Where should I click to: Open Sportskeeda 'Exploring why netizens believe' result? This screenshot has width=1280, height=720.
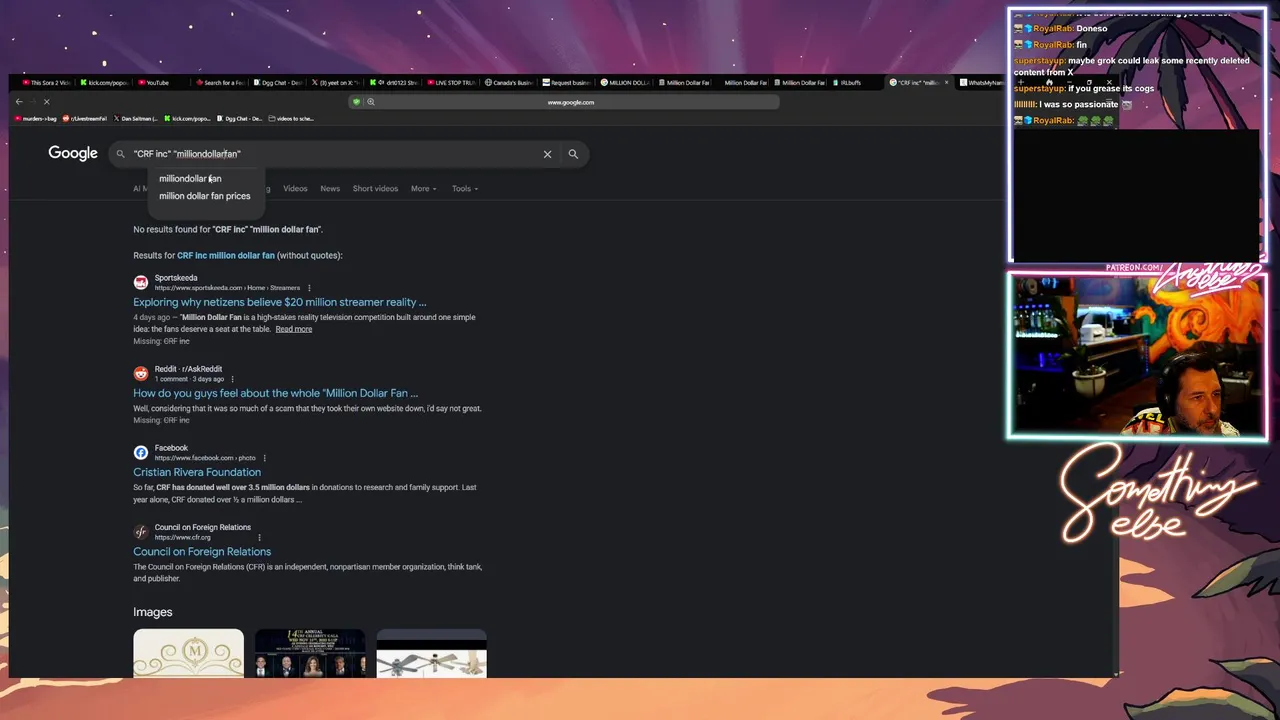coord(280,302)
